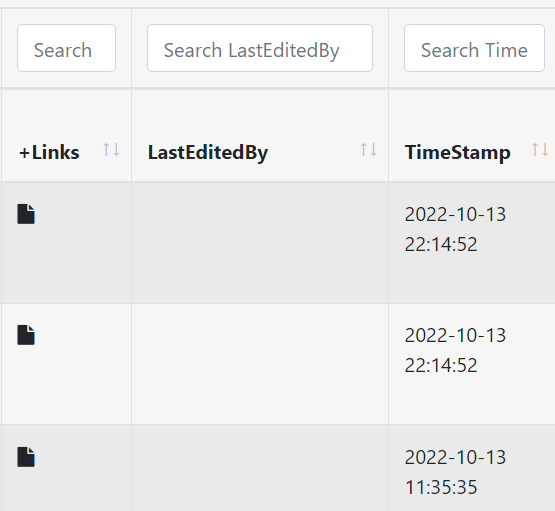Click the +Links cell of the second row
The image size is (555, 511).
(x=66, y=364)
